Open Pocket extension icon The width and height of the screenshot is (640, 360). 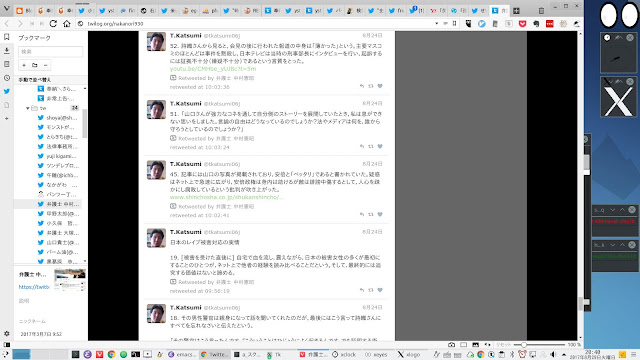coord(522,24)
